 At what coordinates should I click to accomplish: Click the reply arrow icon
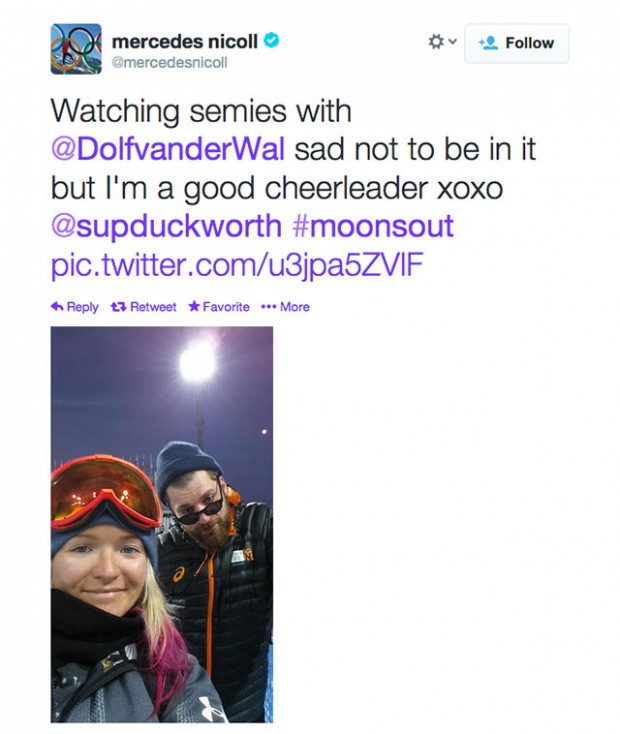57,307
